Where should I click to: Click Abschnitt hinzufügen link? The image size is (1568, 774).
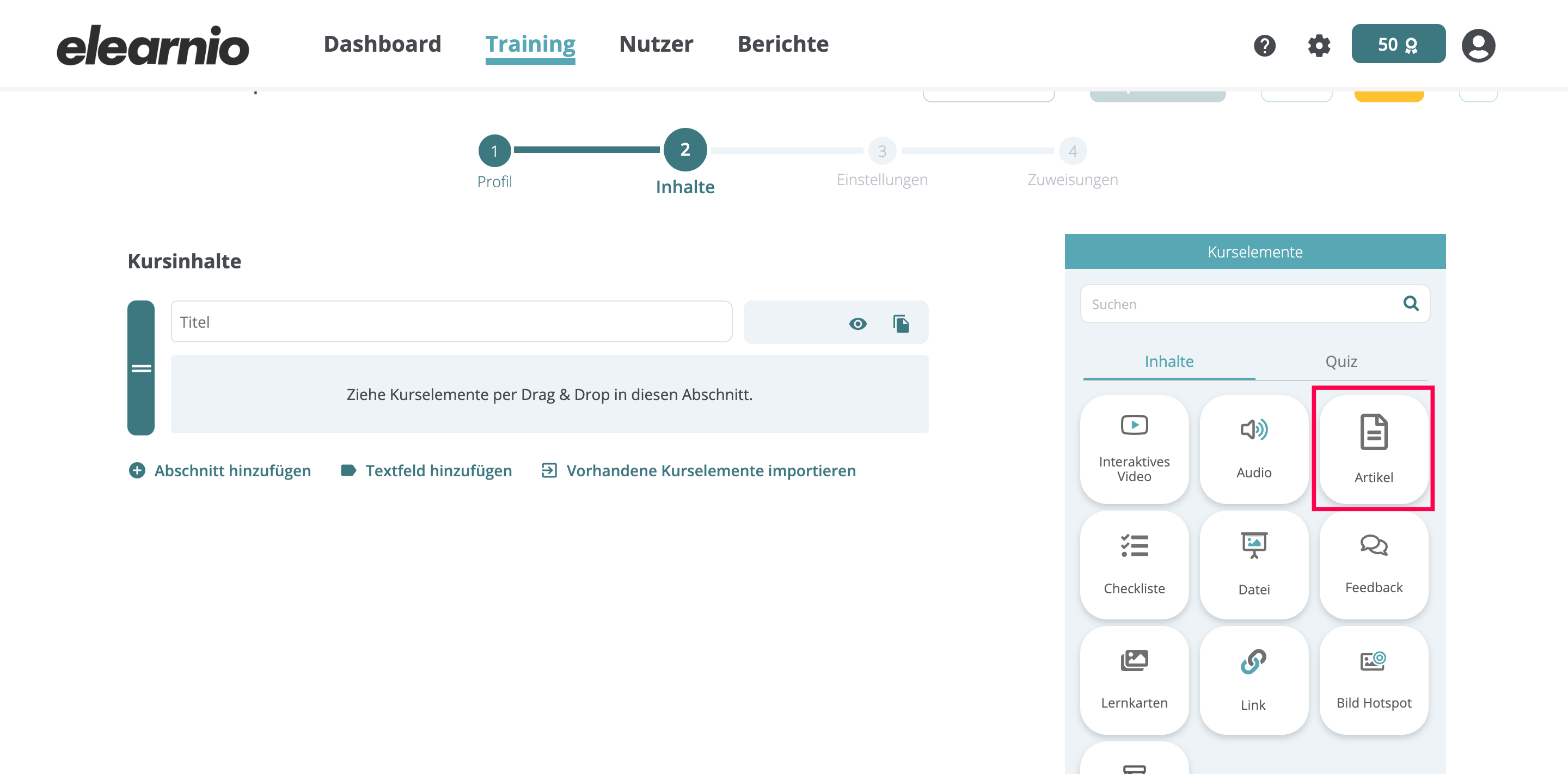(220, 470)
